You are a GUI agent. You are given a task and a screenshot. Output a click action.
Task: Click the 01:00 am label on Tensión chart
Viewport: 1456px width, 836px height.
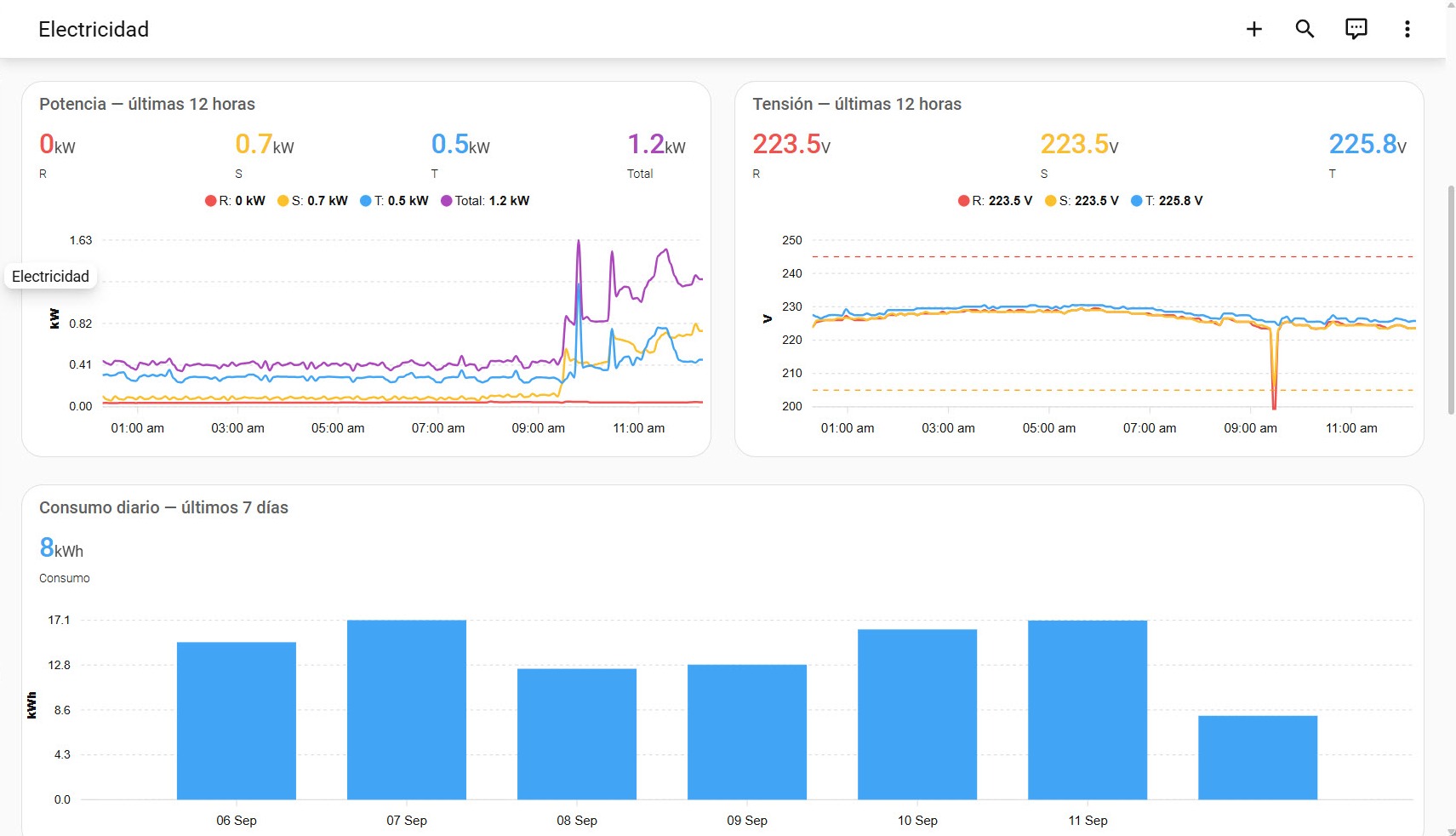[848, 428]
